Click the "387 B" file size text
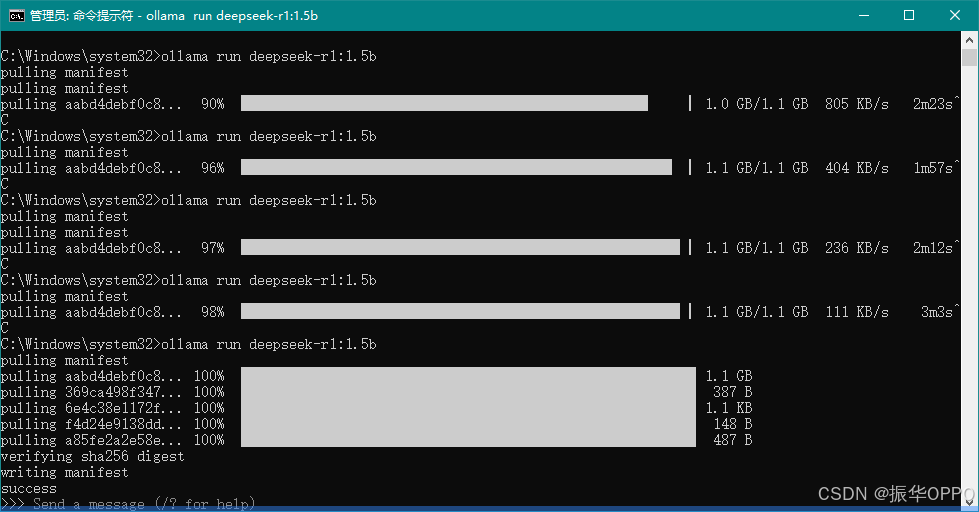 732,392
